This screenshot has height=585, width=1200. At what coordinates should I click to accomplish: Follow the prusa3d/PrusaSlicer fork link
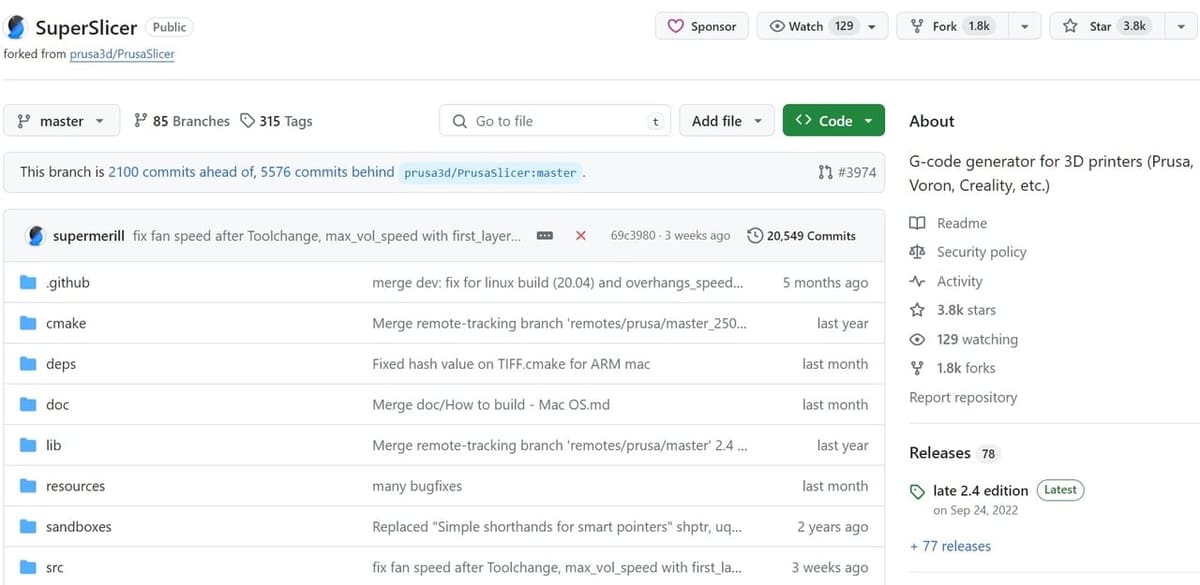coord(122,54)
